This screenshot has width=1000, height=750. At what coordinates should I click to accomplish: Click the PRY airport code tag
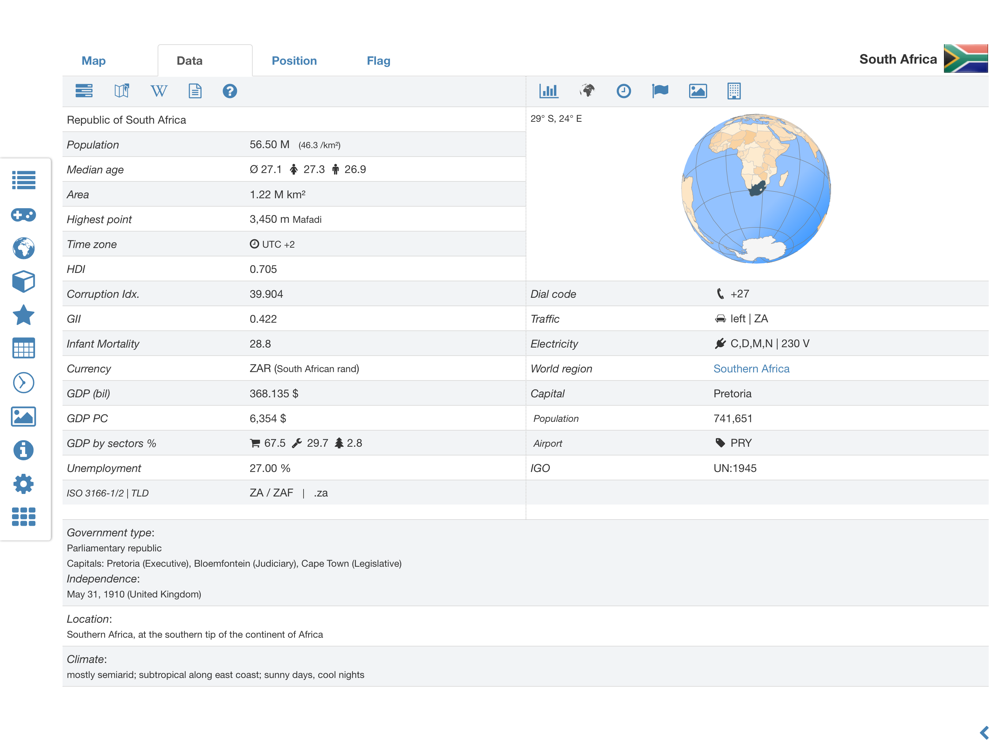[733, 443]
